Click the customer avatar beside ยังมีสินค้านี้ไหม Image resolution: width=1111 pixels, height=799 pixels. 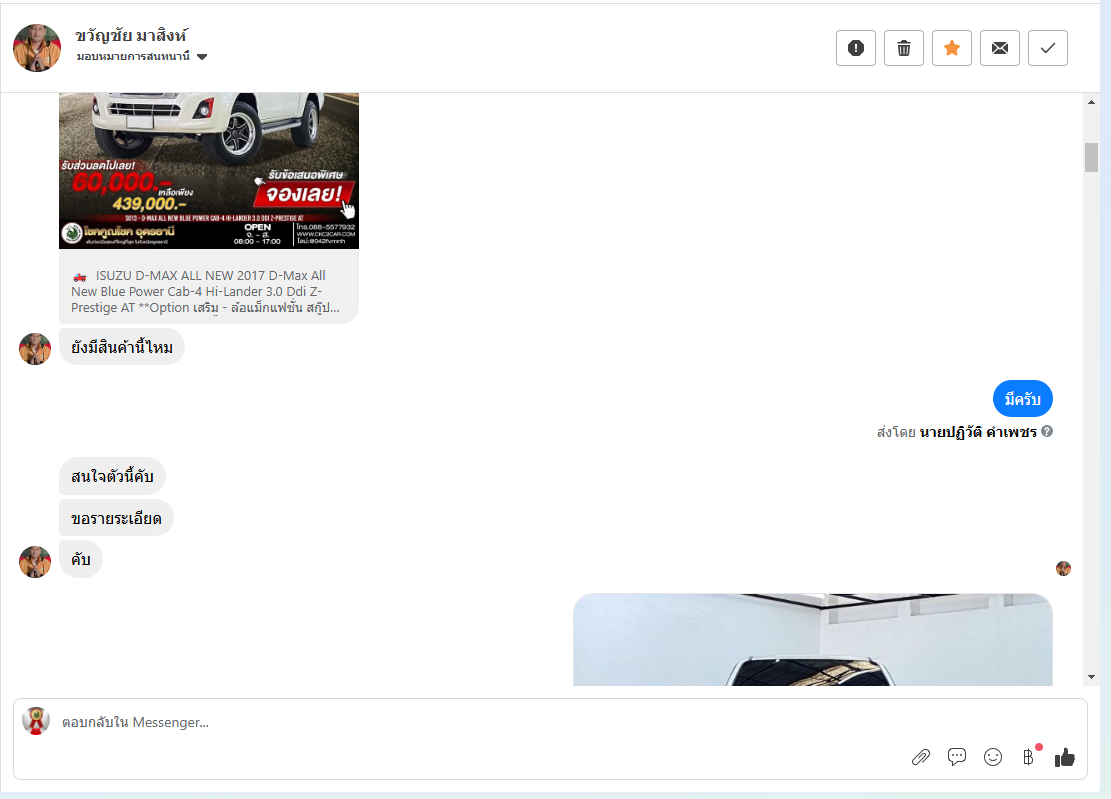[35, 349]
